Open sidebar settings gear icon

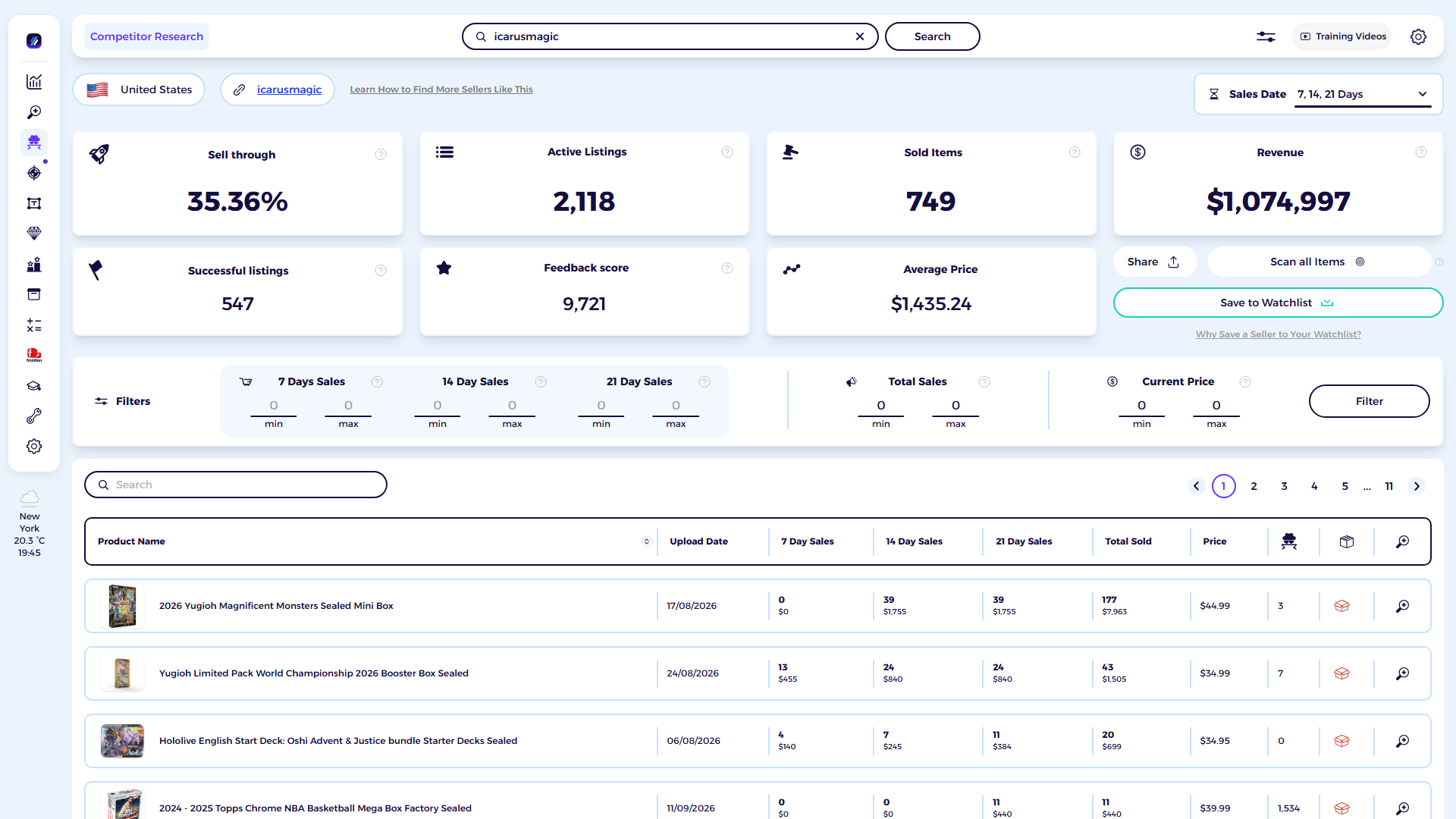click(34, 447)
